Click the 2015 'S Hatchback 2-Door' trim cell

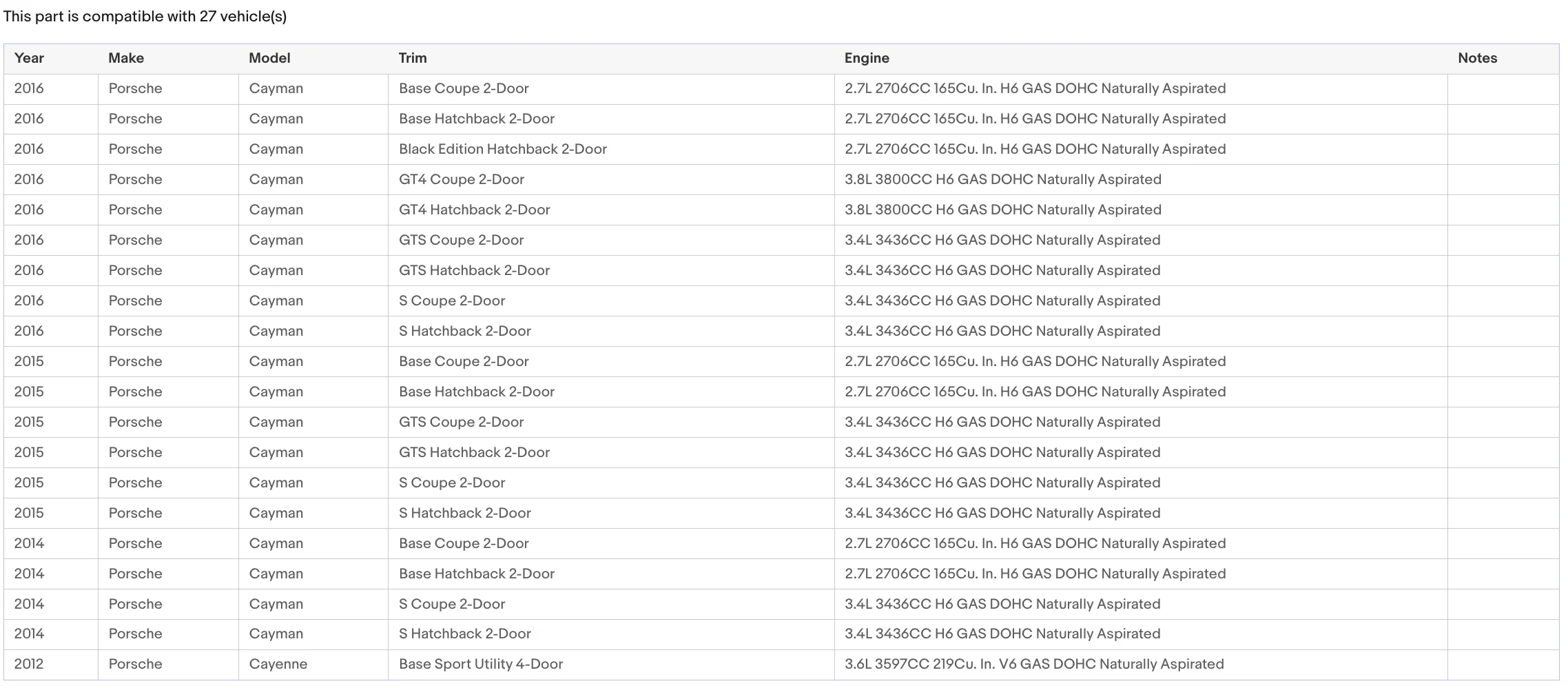click(x=611, y=513)
